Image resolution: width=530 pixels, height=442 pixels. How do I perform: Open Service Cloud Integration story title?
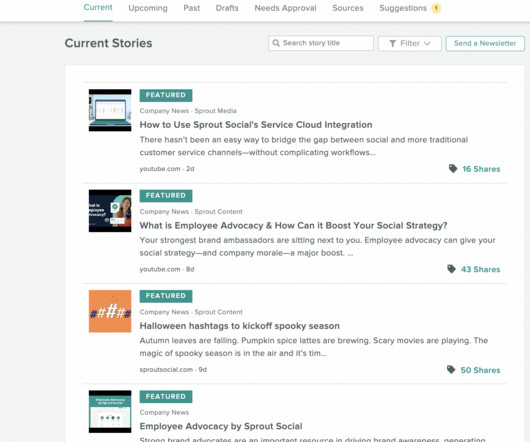[256, 125]
